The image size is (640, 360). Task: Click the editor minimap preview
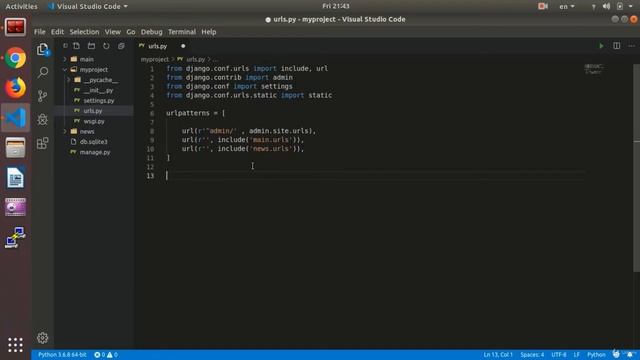point(593,69)
